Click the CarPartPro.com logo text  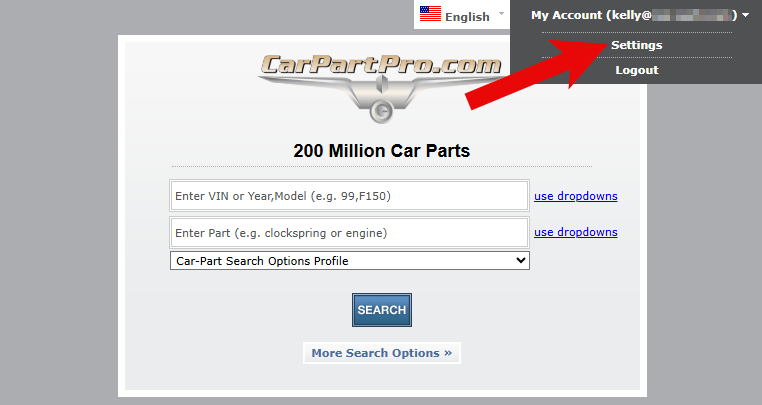[x=381, y=66]
